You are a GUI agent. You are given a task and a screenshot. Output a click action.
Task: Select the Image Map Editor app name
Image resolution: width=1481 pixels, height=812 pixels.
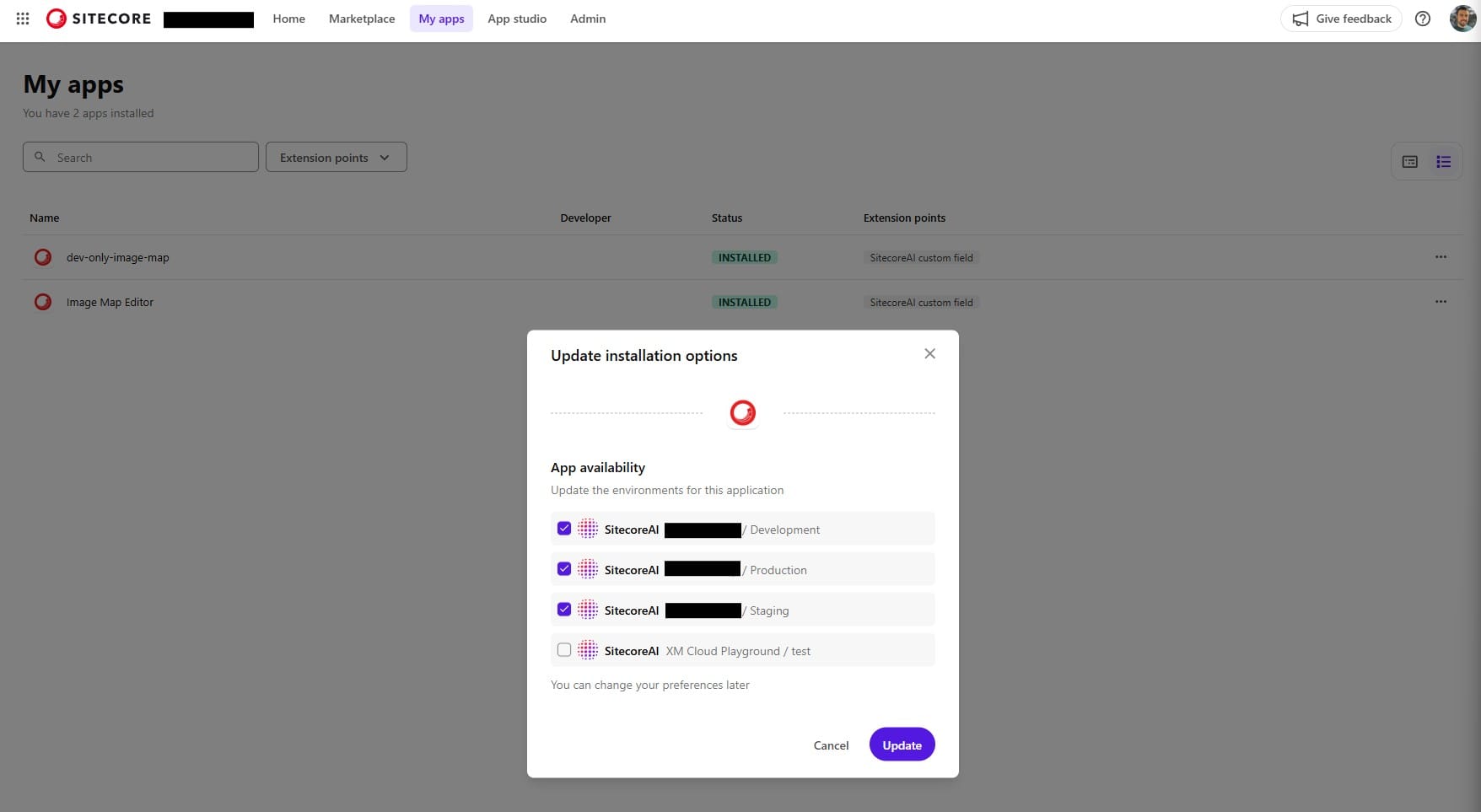(110, 303)
